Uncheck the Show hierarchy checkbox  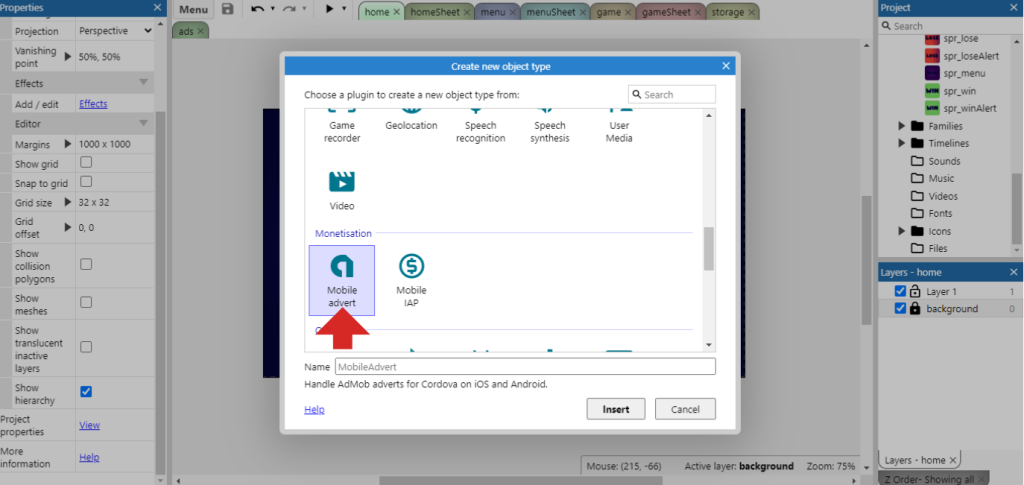point(86,390)
